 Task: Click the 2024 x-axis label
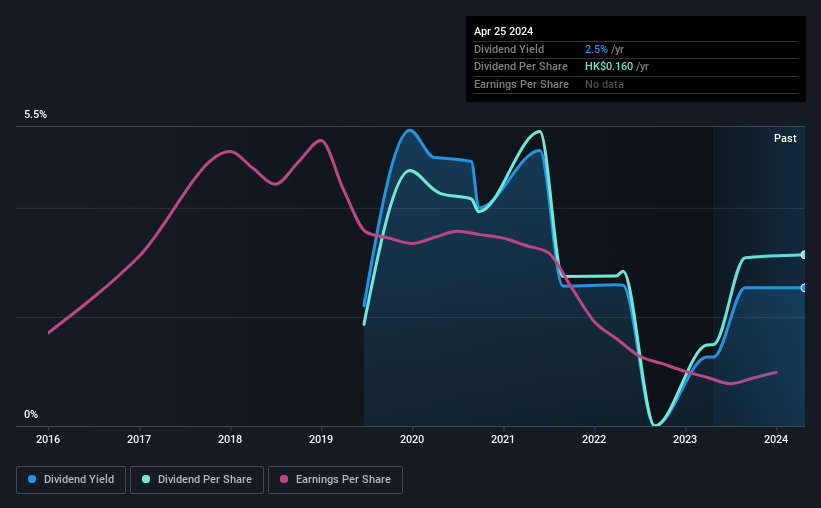point(776,439)
